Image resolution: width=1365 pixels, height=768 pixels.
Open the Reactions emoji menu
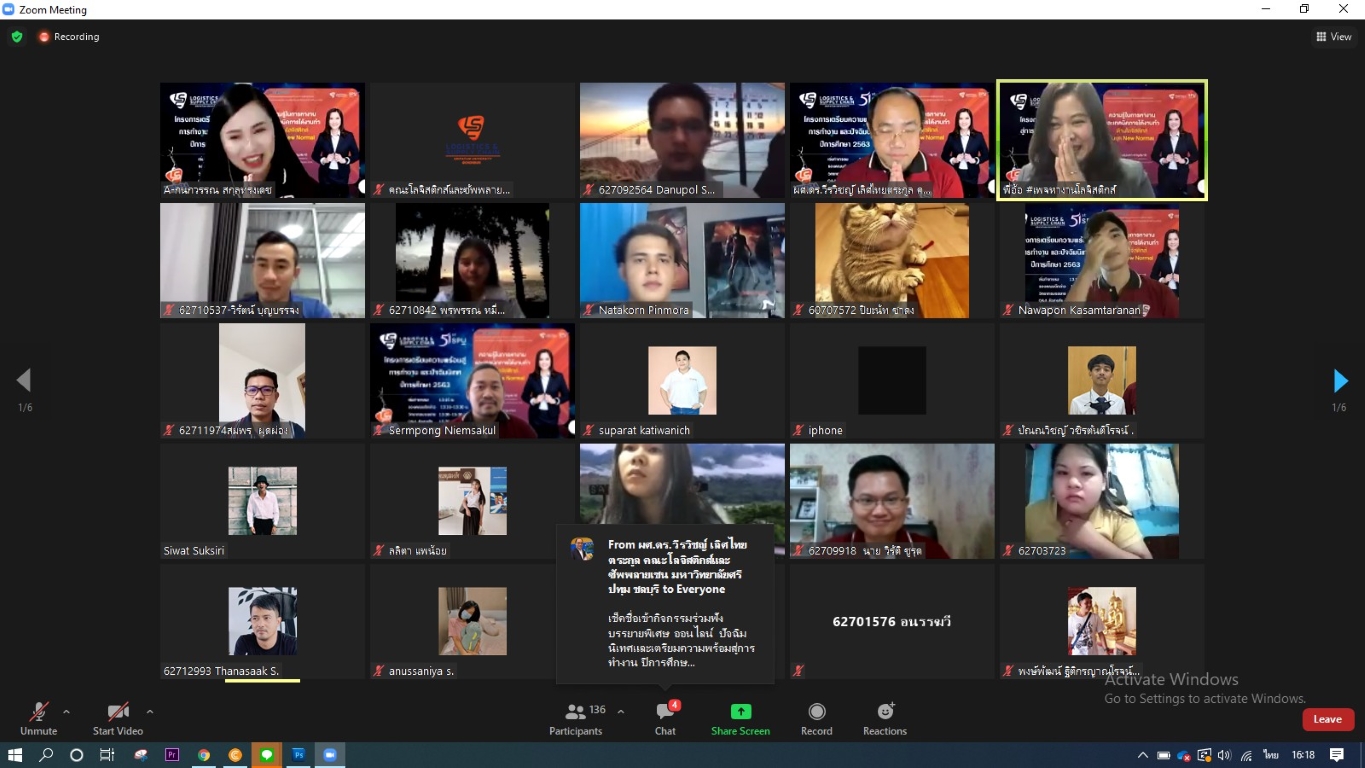click(x=885, y=717)
